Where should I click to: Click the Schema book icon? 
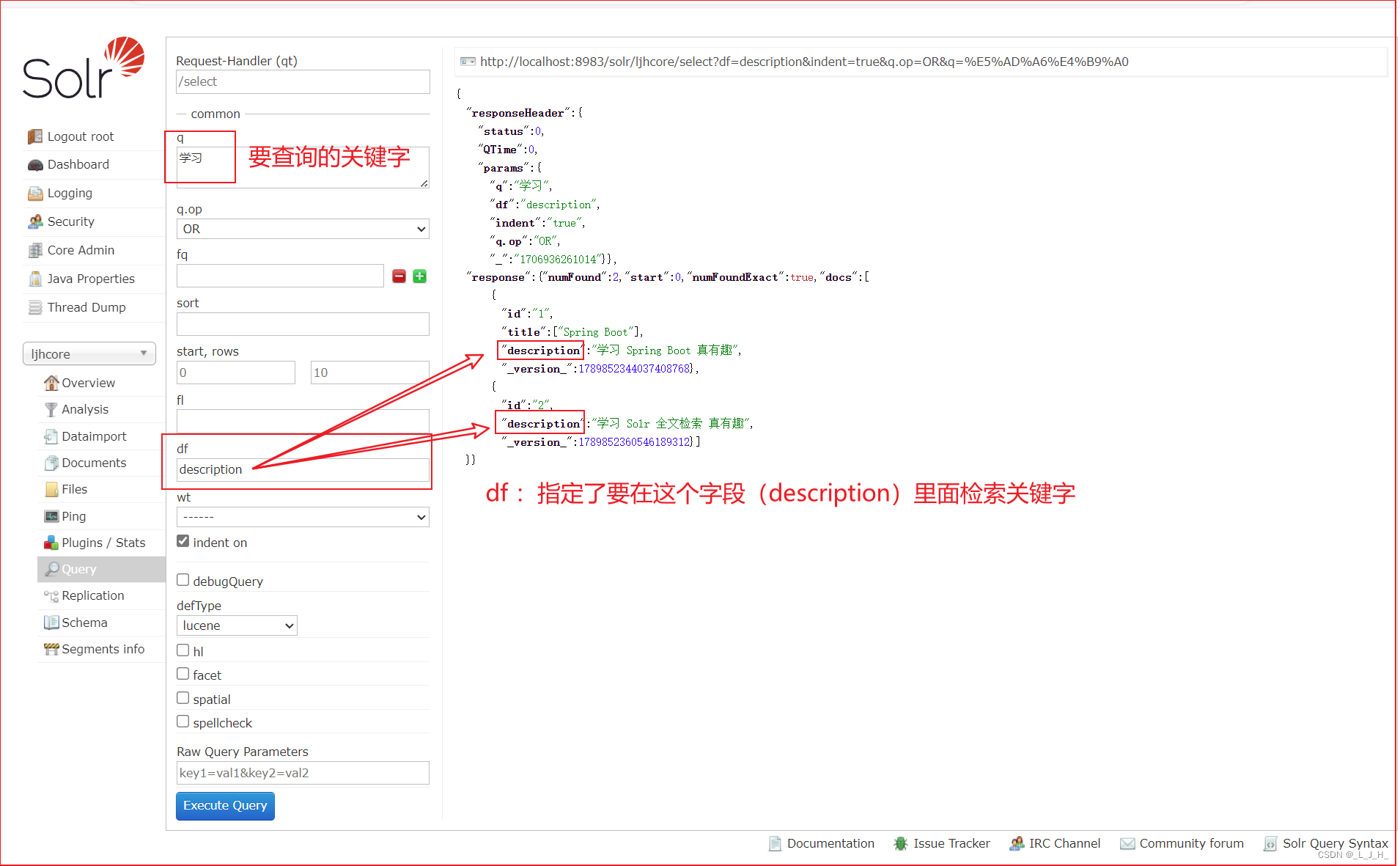tap(51, 623)
